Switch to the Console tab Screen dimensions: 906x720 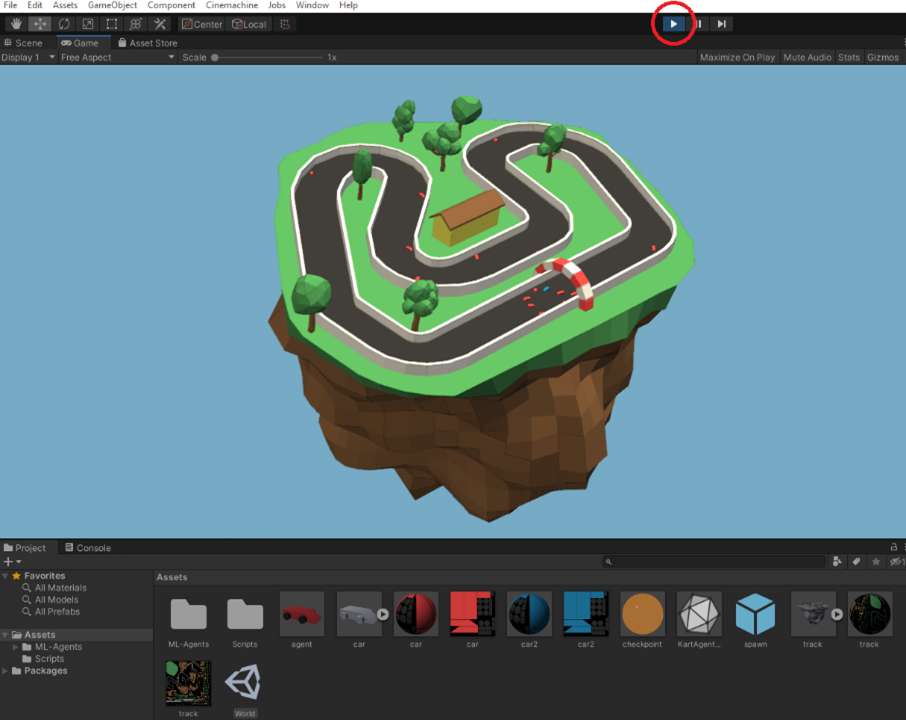click(88, 547)
